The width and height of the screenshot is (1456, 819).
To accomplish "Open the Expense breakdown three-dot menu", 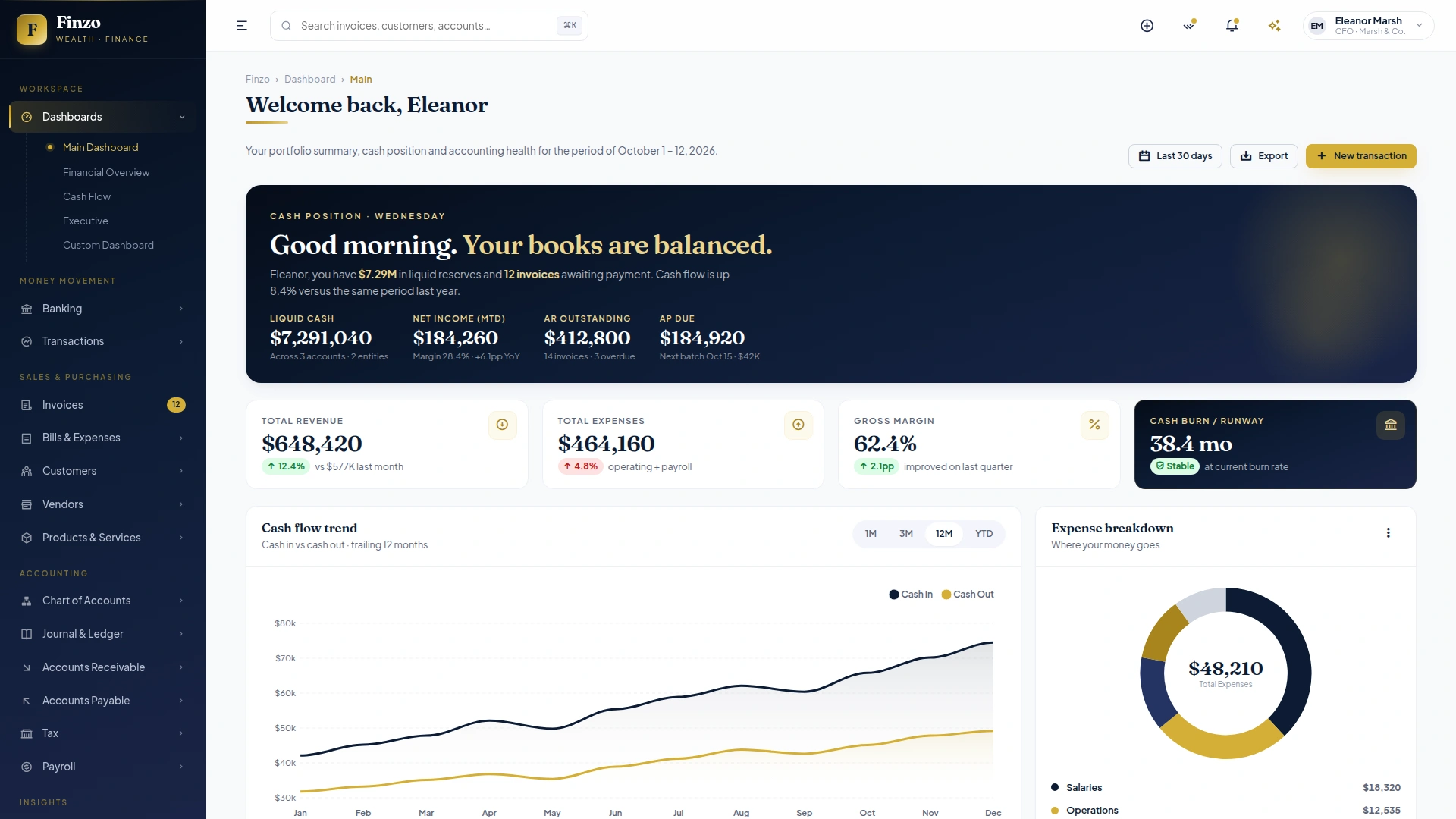I will 1388,533.
